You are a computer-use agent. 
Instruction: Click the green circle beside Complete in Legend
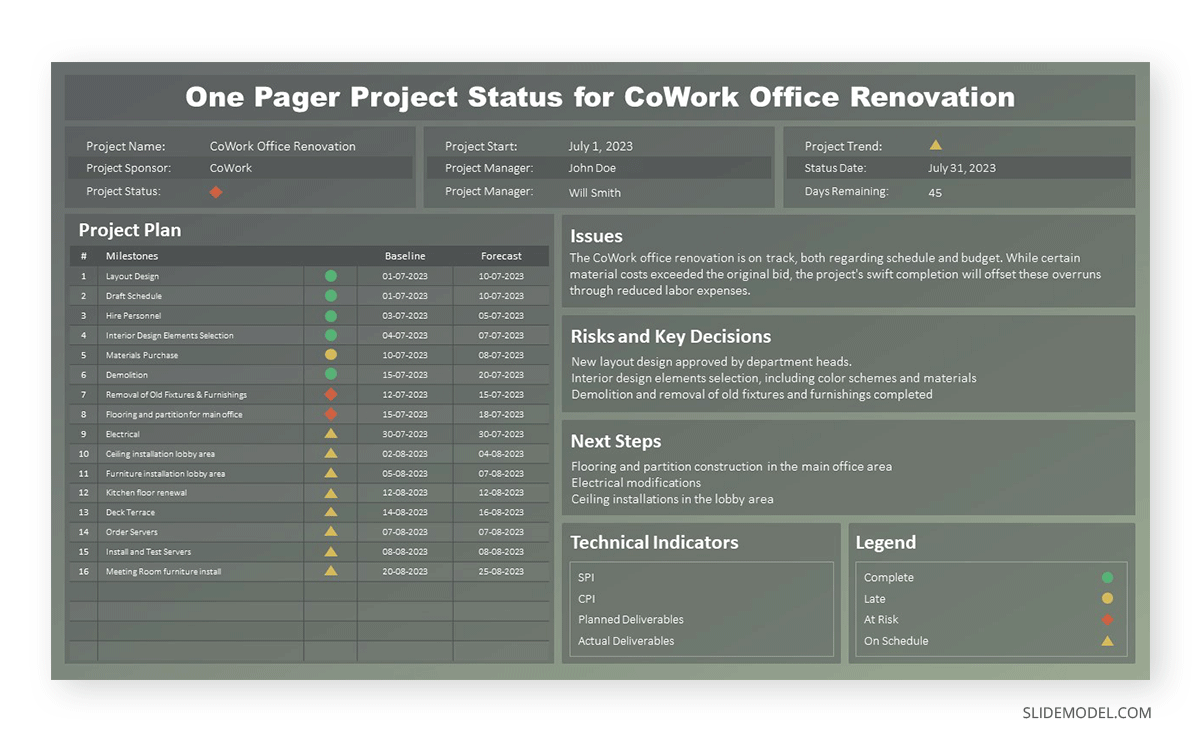tap(1107, 578)
